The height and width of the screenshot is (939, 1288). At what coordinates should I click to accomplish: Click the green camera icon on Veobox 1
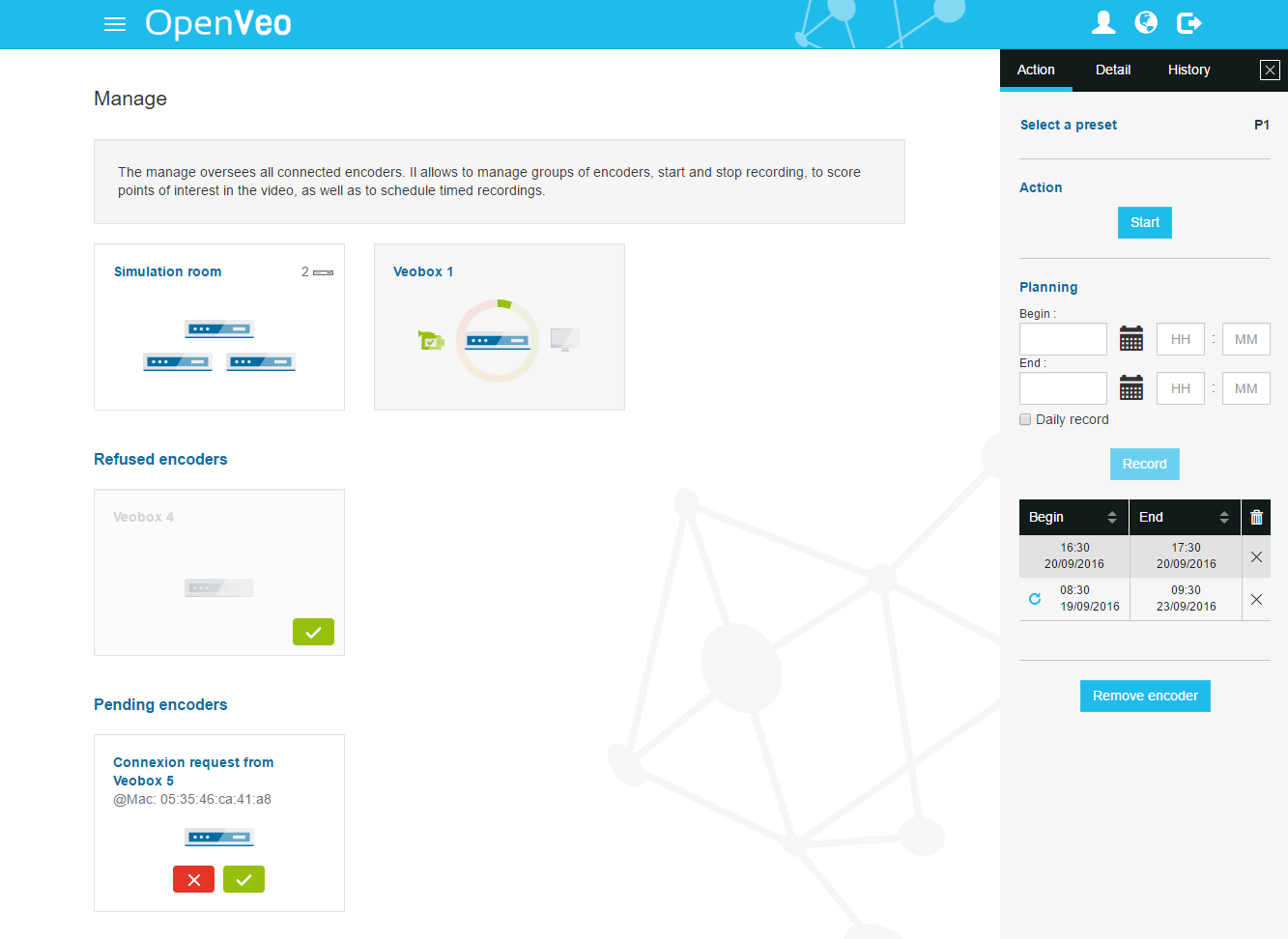431,340
